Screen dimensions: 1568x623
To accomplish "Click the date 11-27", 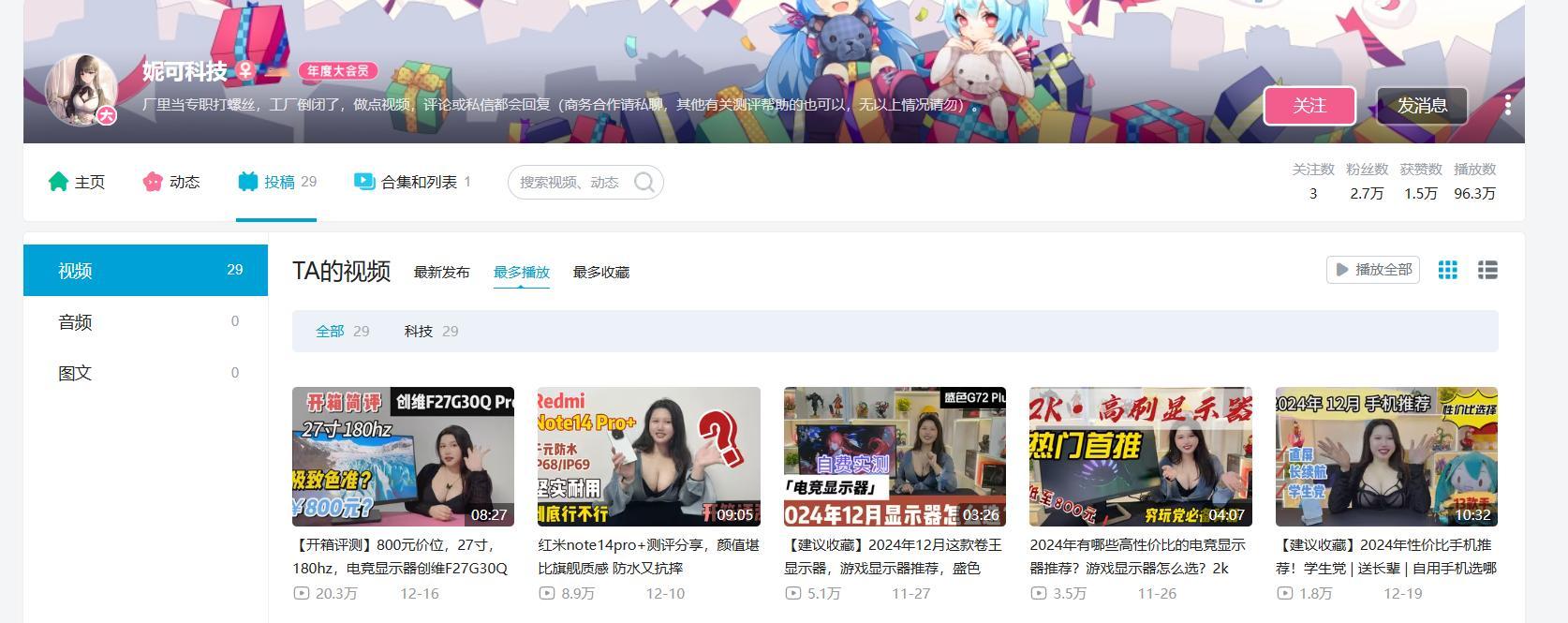I will [911, 593].
